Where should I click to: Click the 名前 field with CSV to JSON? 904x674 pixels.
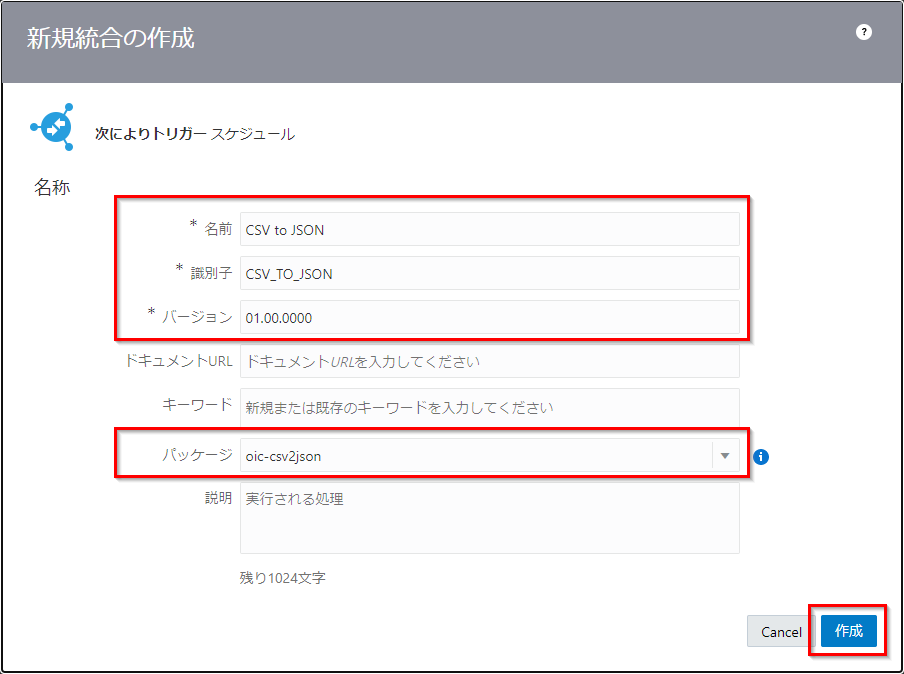point(489,229)
